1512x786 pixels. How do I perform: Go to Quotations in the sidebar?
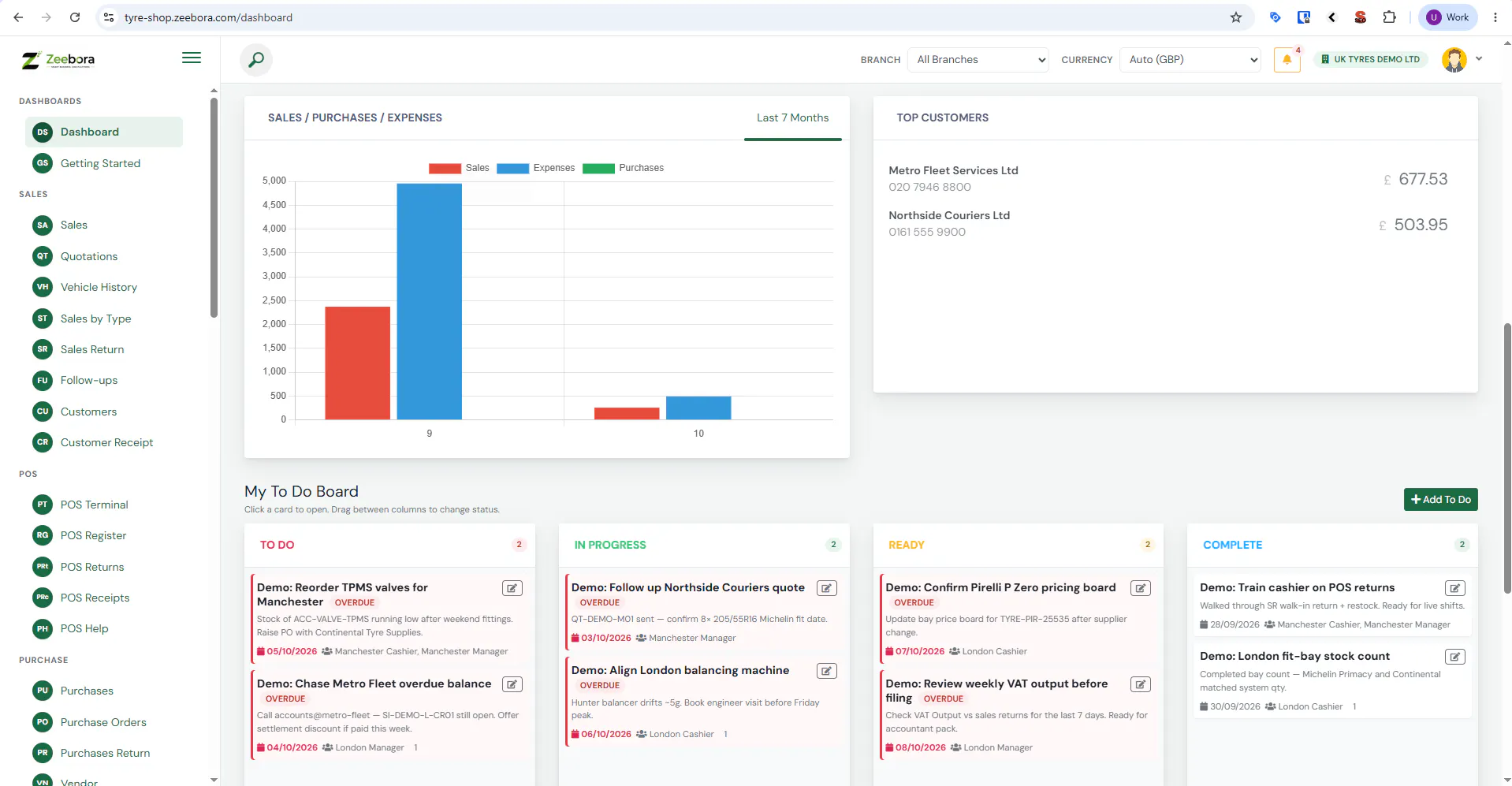click(88, 256)
